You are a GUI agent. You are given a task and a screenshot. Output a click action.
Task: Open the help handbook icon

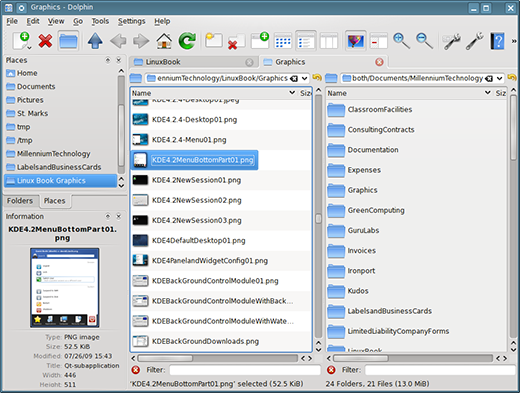(497, 41)
